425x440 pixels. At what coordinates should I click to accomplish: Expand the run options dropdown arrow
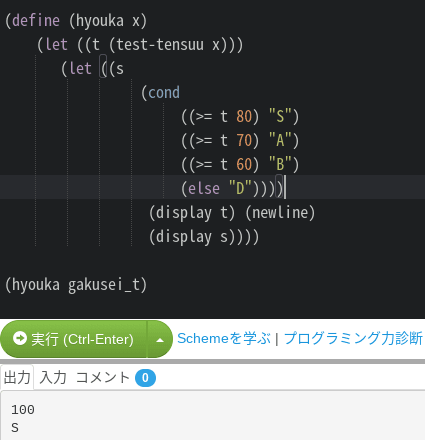(160, 339)
